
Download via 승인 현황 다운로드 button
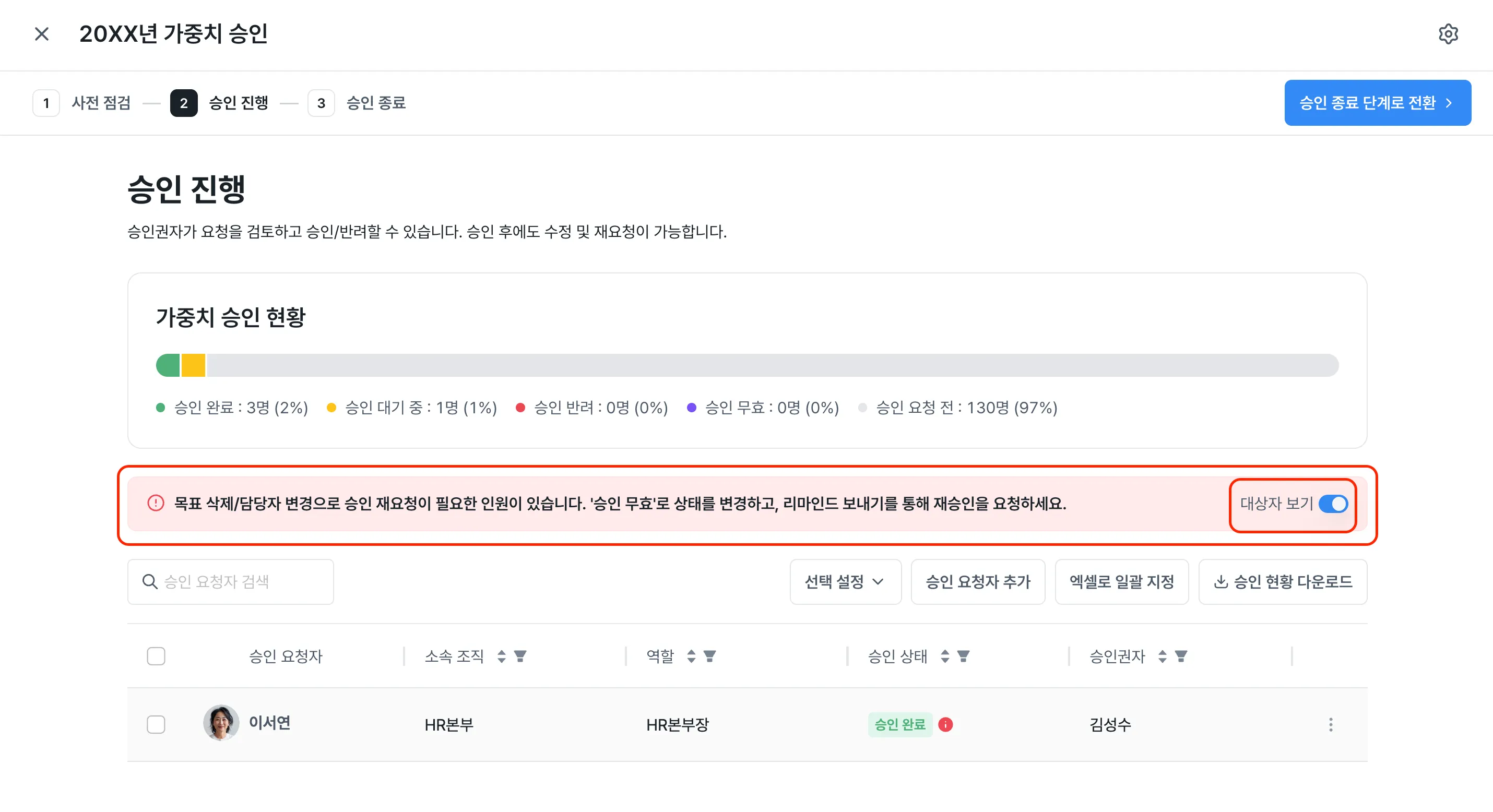coord(1283,581)
